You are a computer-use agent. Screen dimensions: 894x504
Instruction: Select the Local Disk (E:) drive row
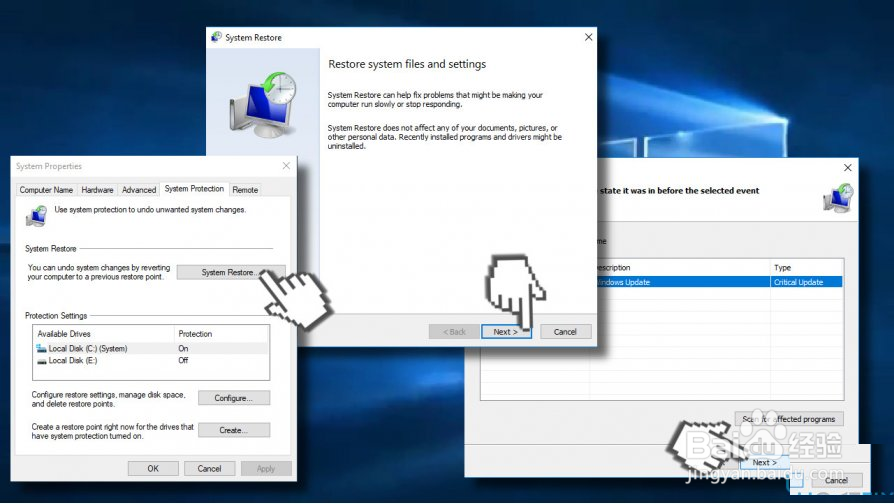151,361
